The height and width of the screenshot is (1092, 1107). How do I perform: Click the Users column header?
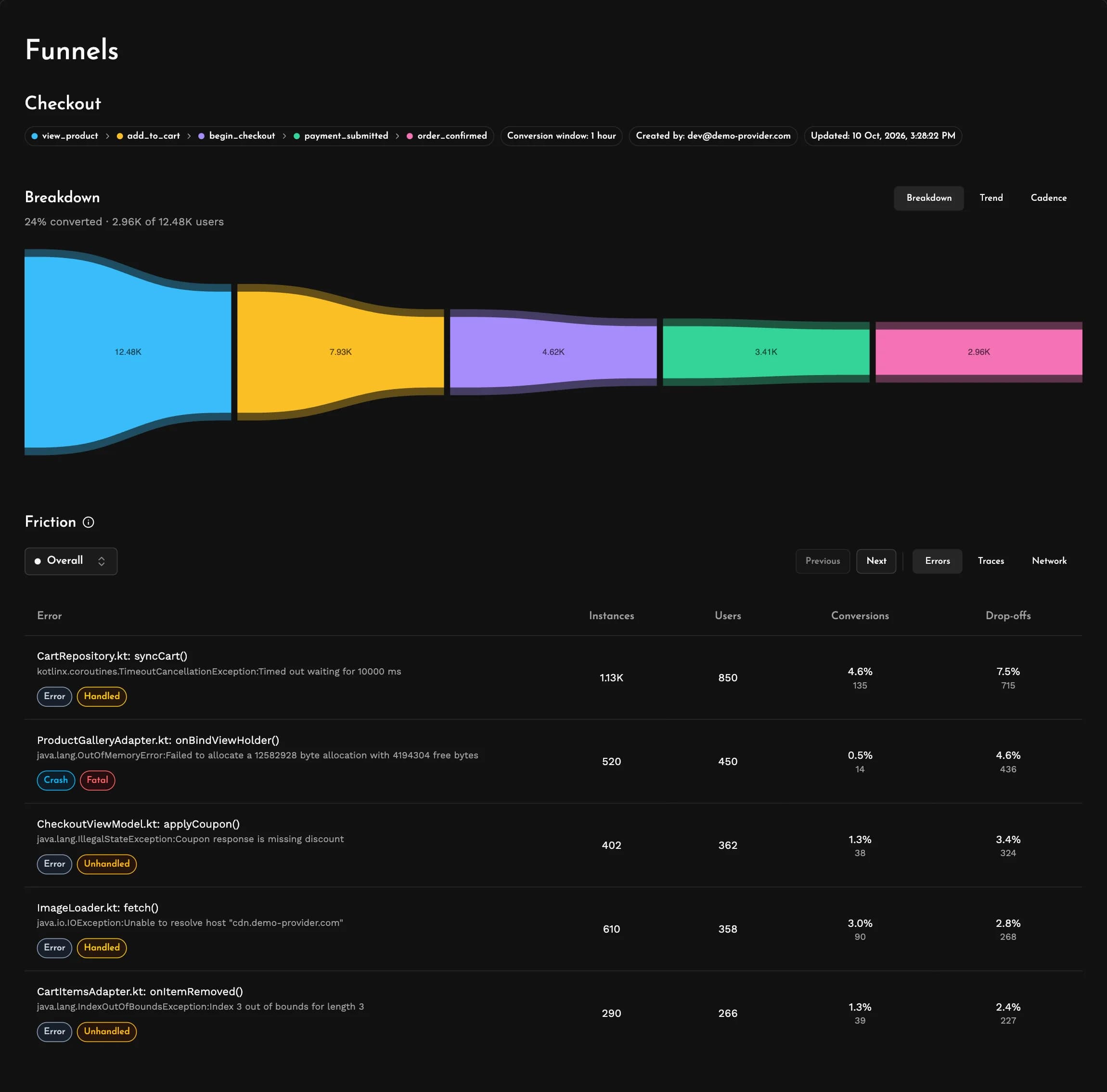pos(727,616)
